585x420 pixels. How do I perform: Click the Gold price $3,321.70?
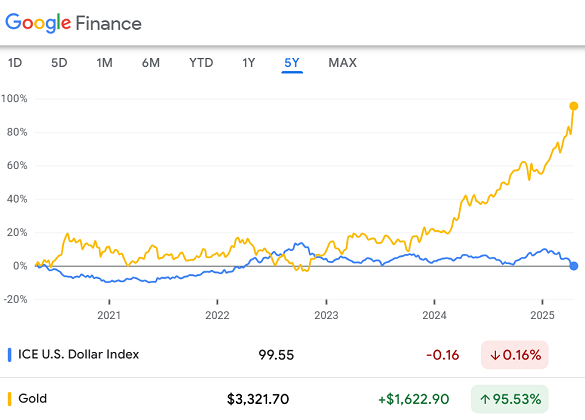click(x=258, y=399)
